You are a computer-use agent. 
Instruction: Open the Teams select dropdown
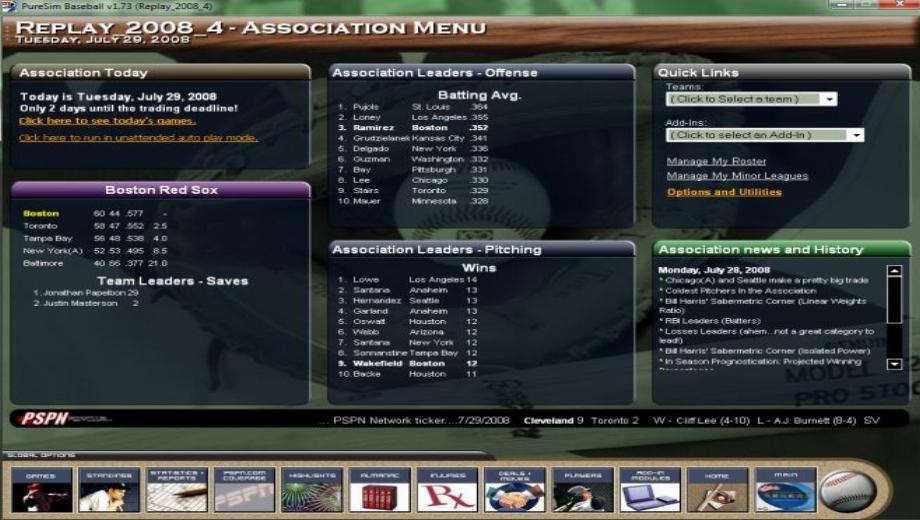point(829,99)
